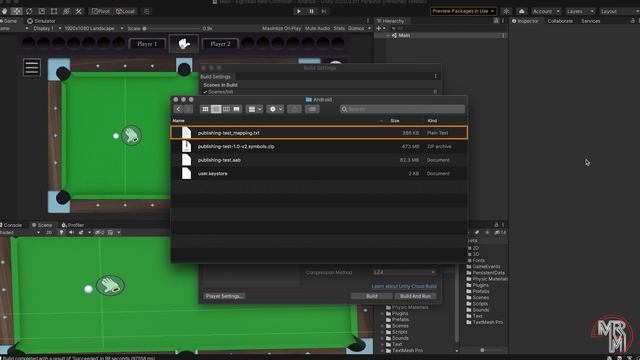This screenshot has height=360, width=640.
Task: Click the Finder search field
Action: [x=402, y=109]
